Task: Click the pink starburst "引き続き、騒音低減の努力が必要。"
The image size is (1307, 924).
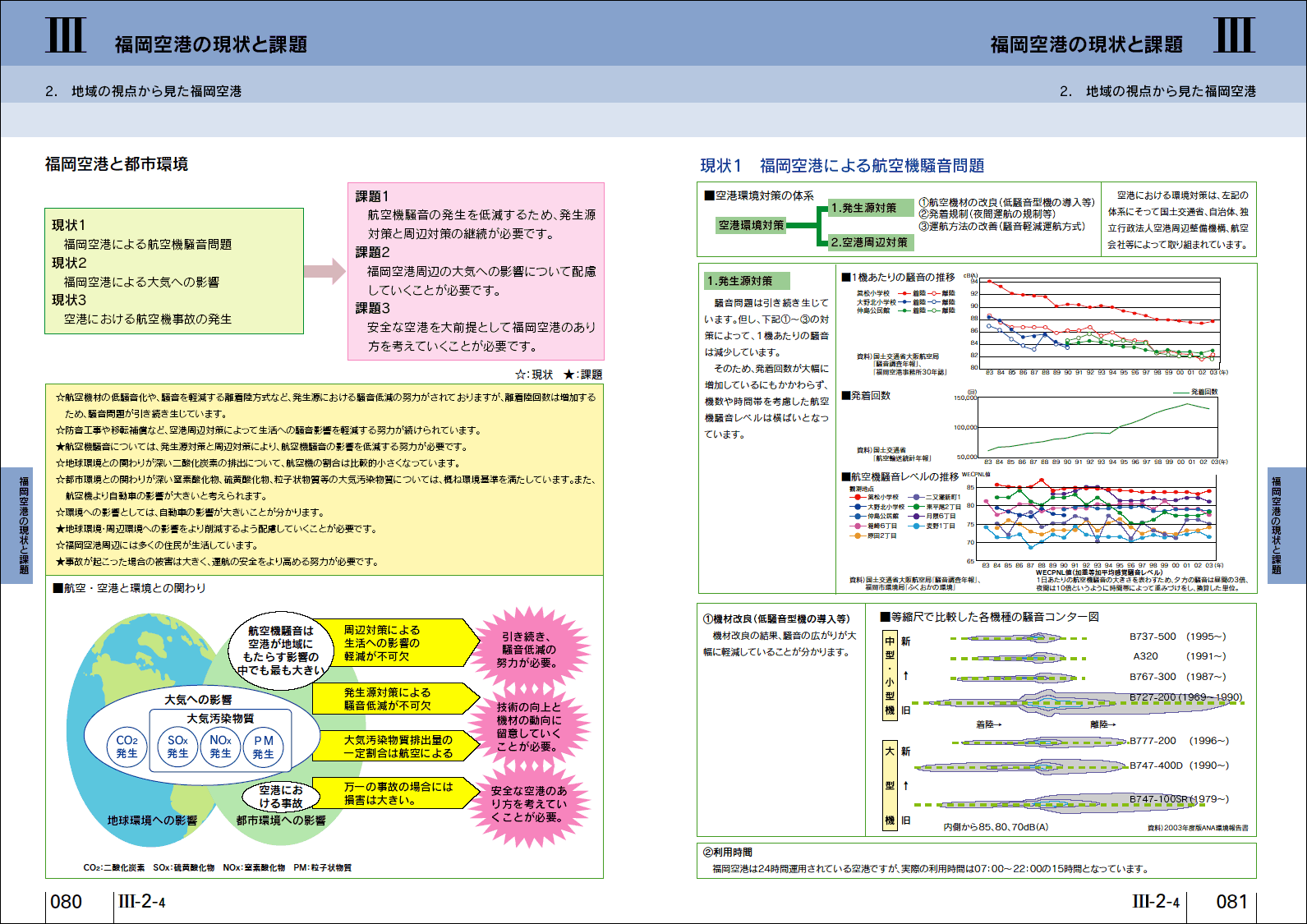Action: tap(529, 650)
